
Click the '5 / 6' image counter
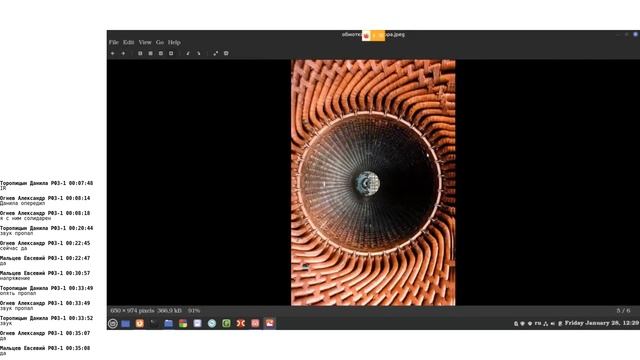(x=623, y=311)
